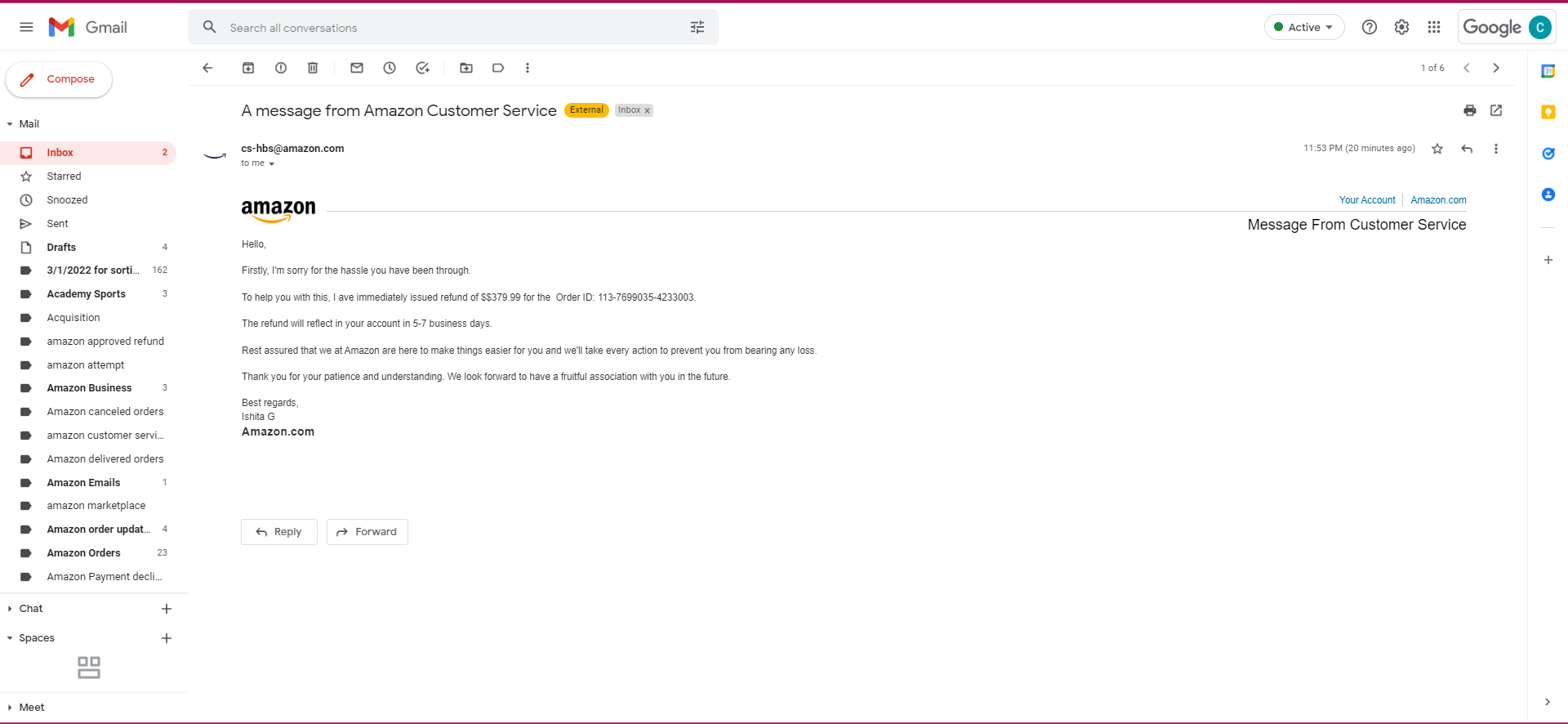Forward this email
The width and height of the screenshot is (1568, 724).
367,532
